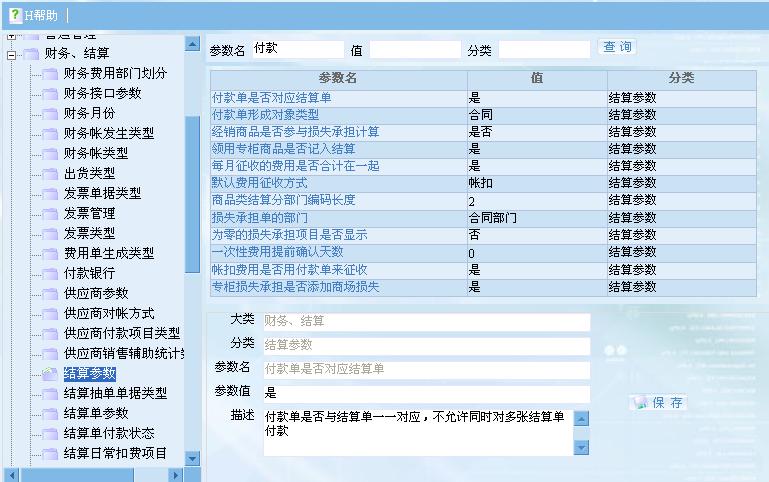The image size is (769, 482).
Task: Click folder icon next to 财务接口参数
Action: point(50,94)
